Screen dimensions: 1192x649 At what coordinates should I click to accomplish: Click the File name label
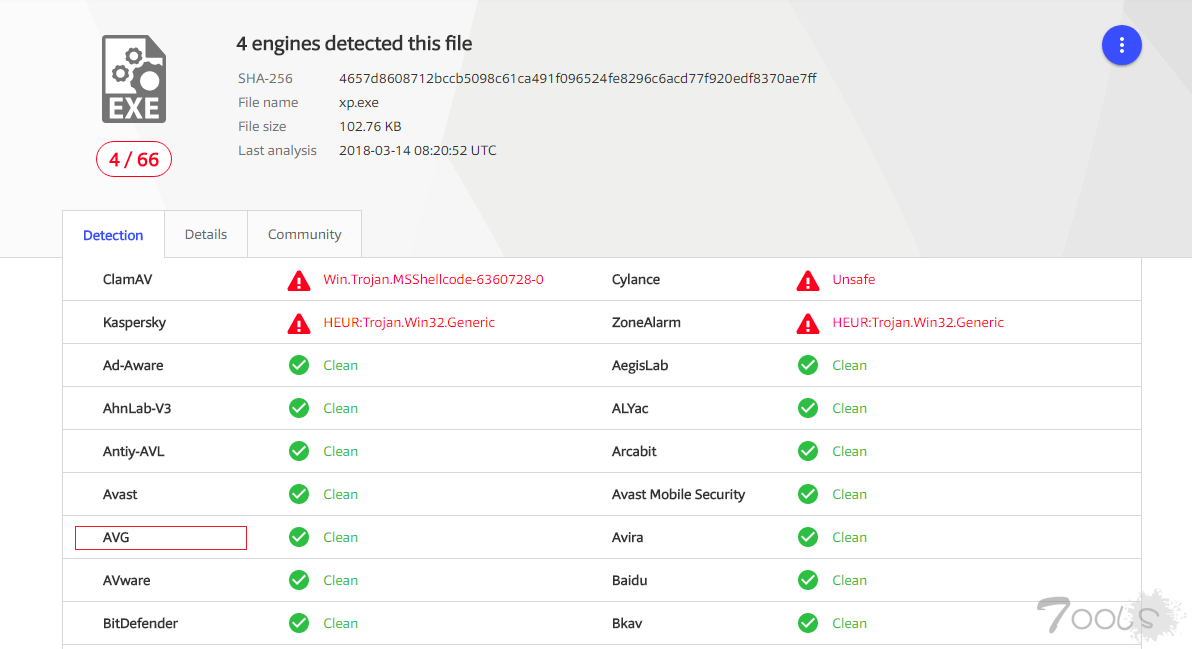(x=268, y=103)
